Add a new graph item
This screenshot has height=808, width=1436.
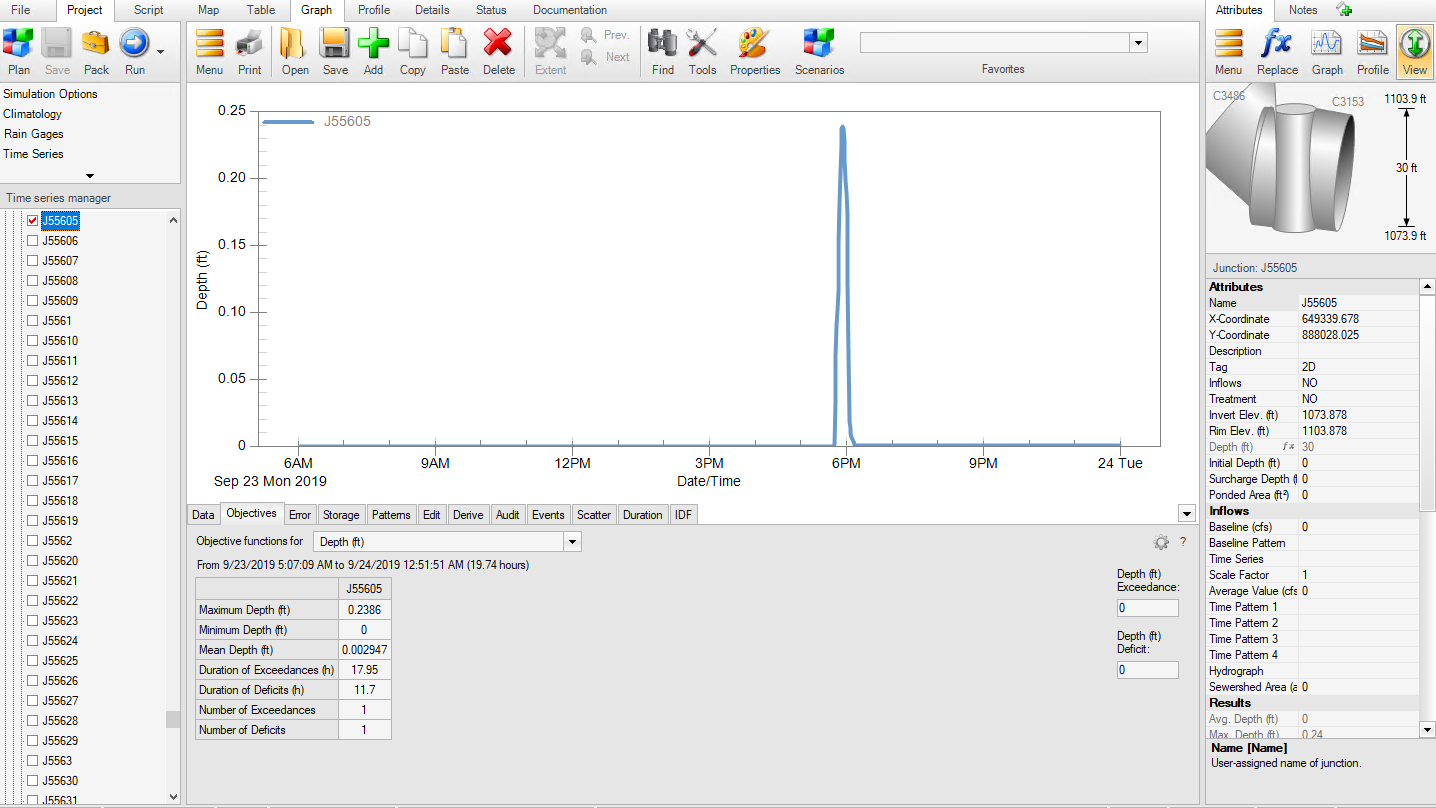point(373,44)
